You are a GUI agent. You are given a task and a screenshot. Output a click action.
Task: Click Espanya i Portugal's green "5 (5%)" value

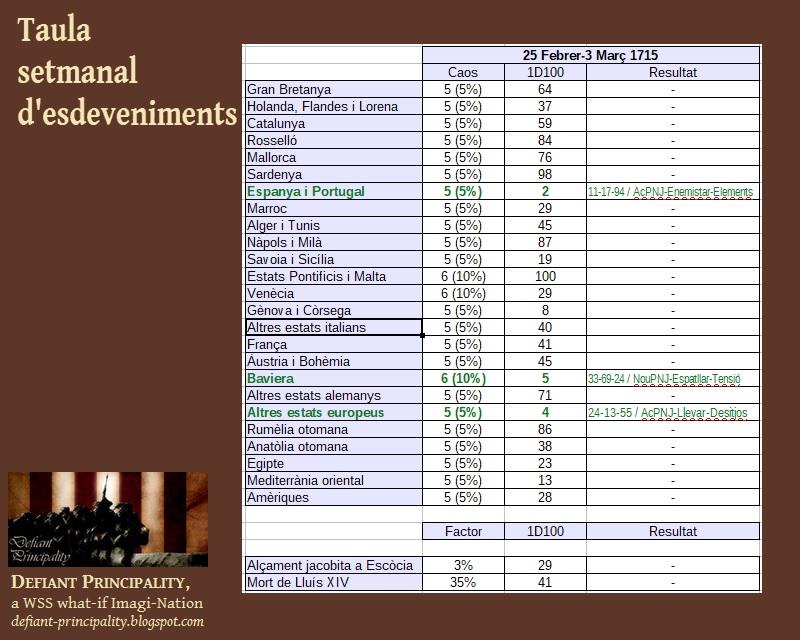(x=463, y=191)
